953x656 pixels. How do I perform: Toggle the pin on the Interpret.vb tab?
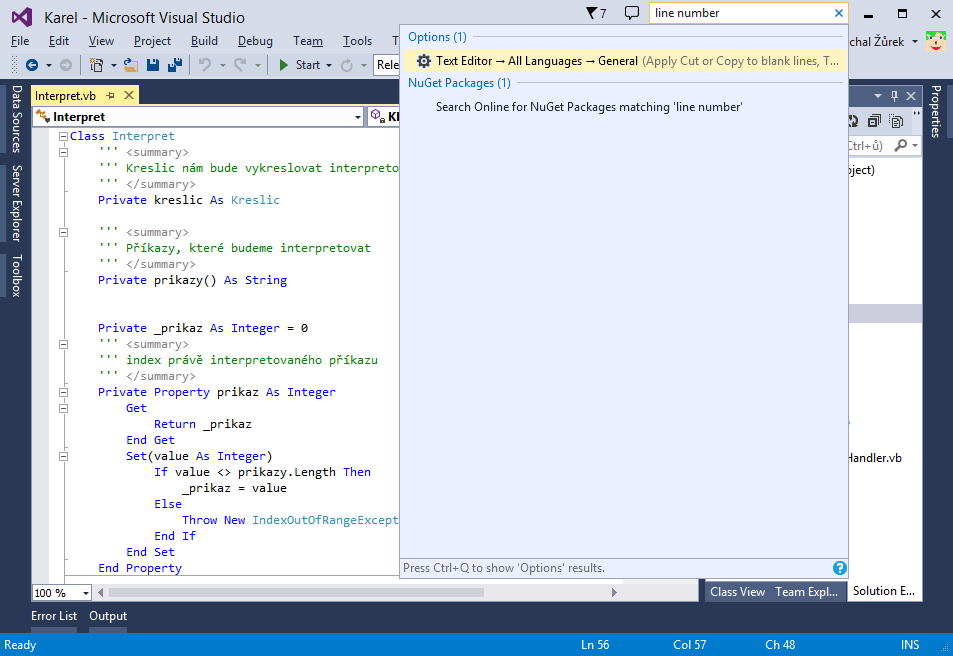[109, 94]
